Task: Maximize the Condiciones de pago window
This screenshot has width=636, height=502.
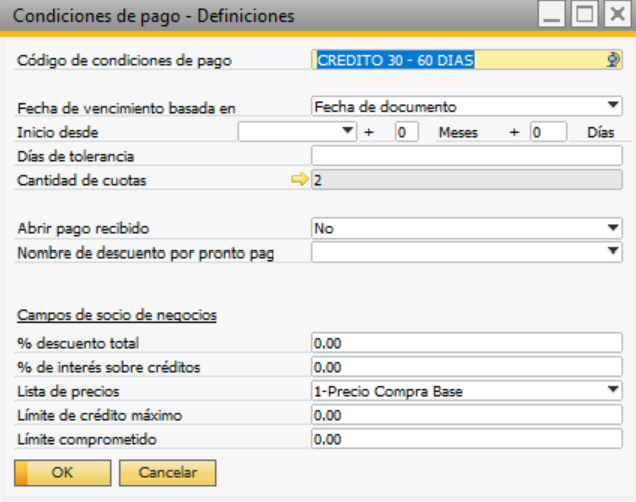Action: pos(584,15)
